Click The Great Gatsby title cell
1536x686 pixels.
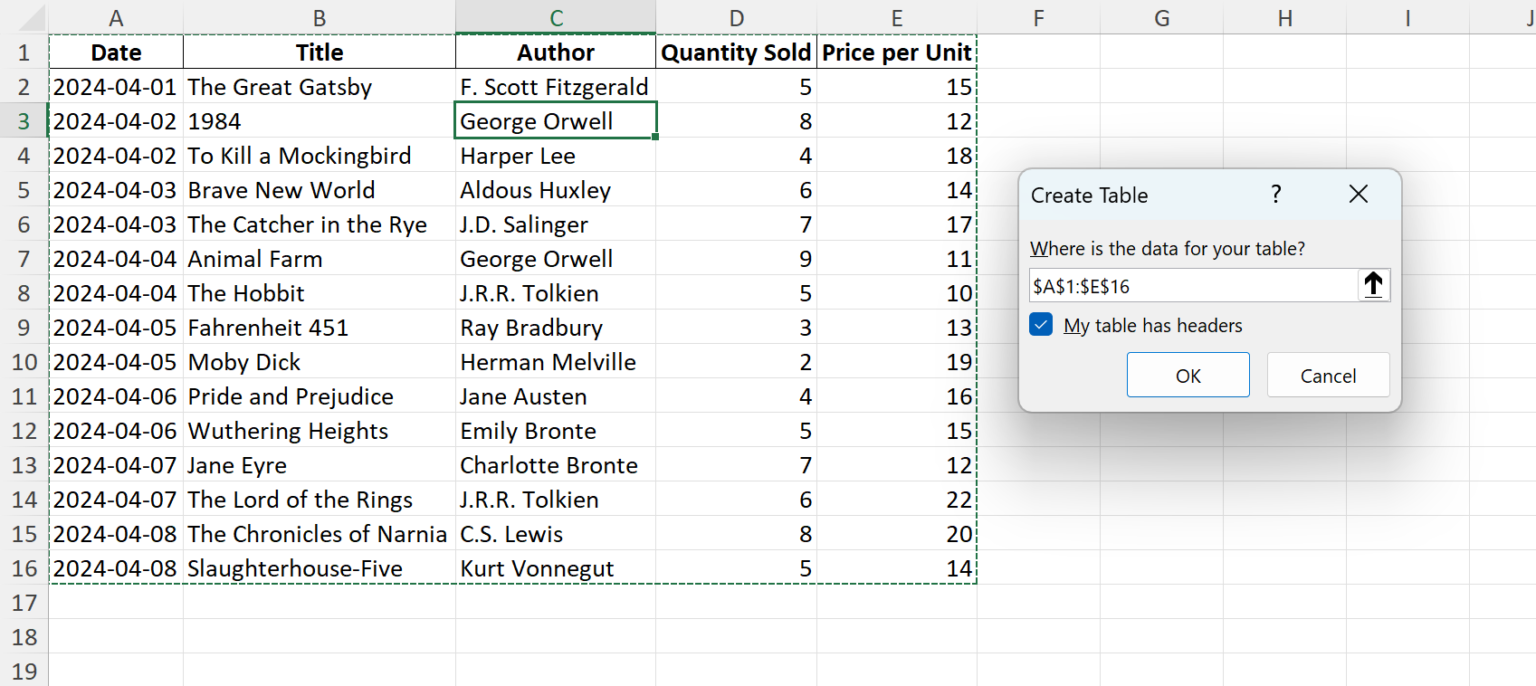pyautogui.click(x=319, y=87)
